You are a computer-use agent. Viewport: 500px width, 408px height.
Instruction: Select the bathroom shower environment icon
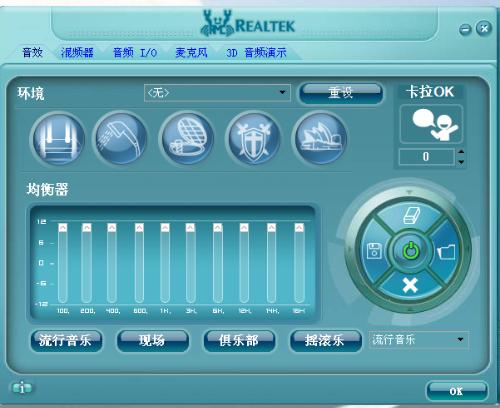(121, 139)
